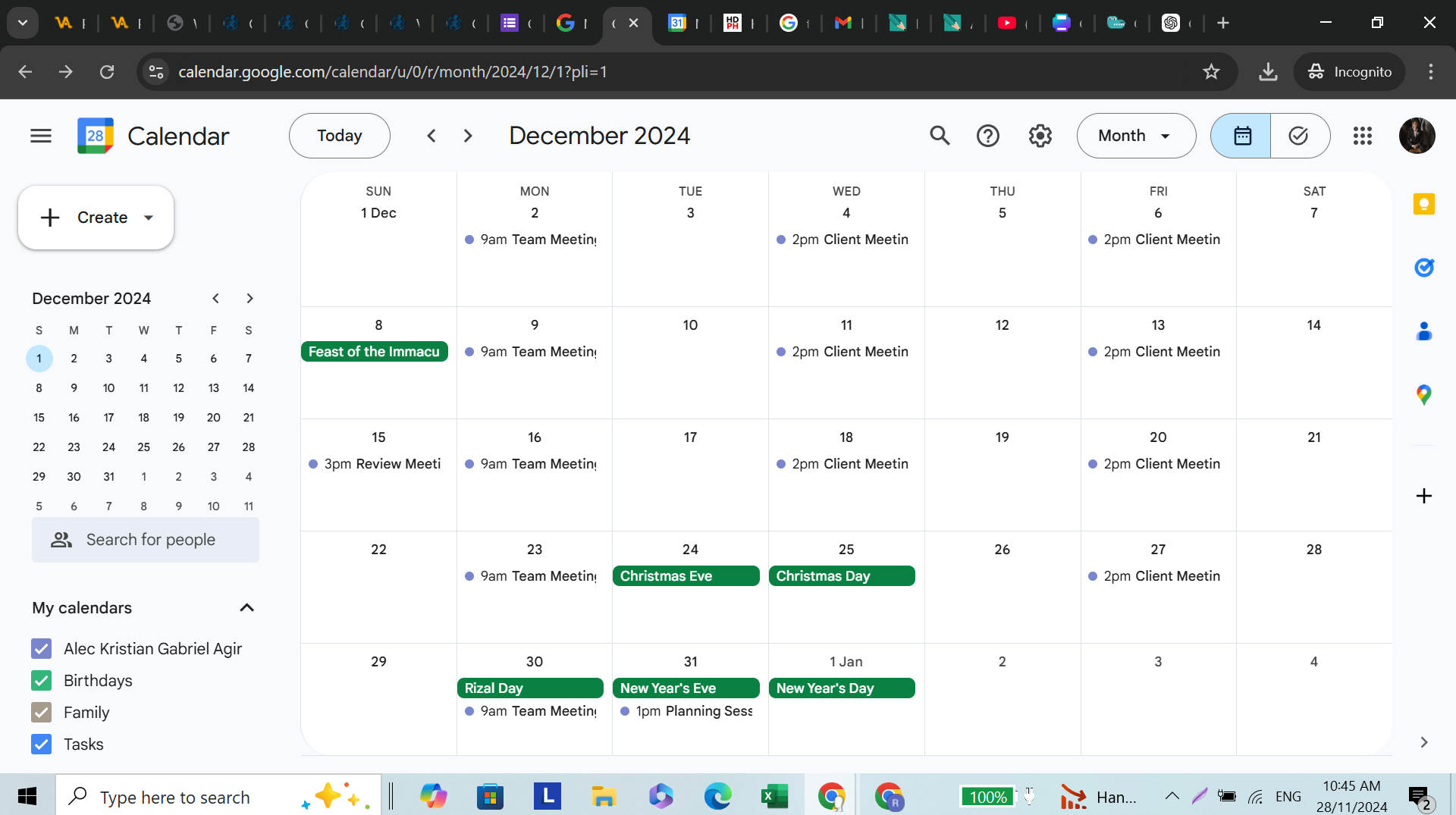Open browser downloads

[x=1268, y=72]
